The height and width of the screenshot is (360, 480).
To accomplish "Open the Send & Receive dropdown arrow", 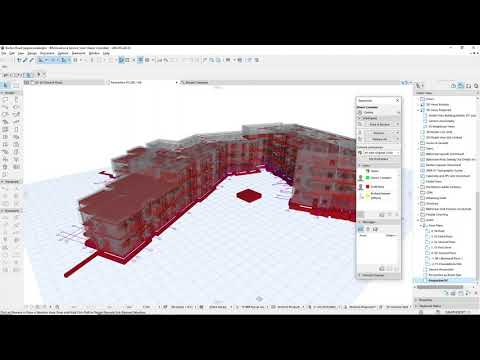I will point(397,124).
